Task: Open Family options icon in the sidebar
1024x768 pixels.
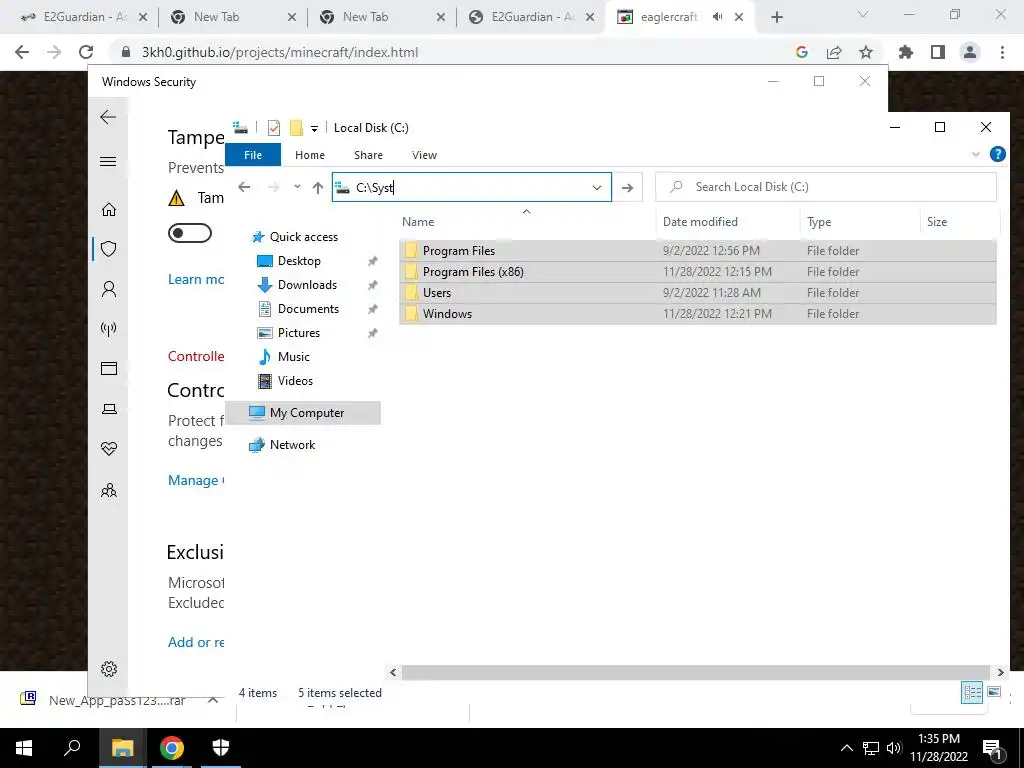Action: click(108, 490)
